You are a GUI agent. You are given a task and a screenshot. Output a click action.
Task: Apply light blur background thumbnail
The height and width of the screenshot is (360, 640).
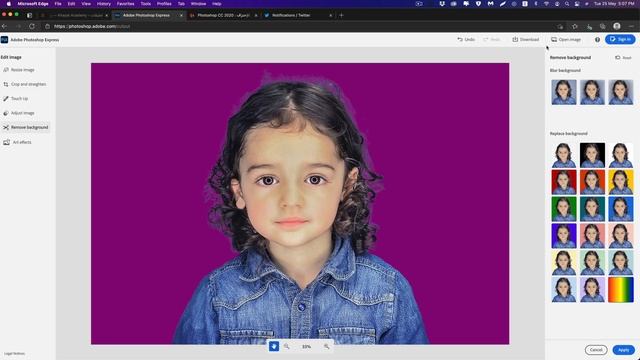564,92
